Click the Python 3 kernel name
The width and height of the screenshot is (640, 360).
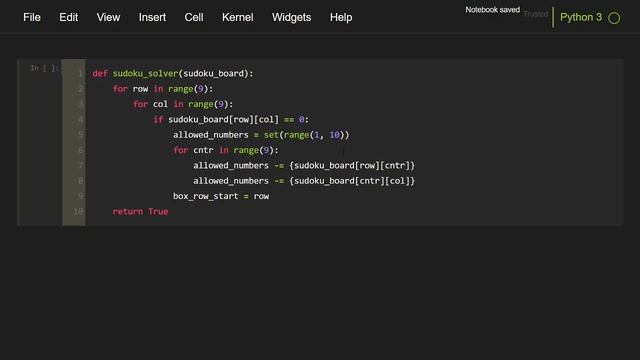(x=581, y=18)
